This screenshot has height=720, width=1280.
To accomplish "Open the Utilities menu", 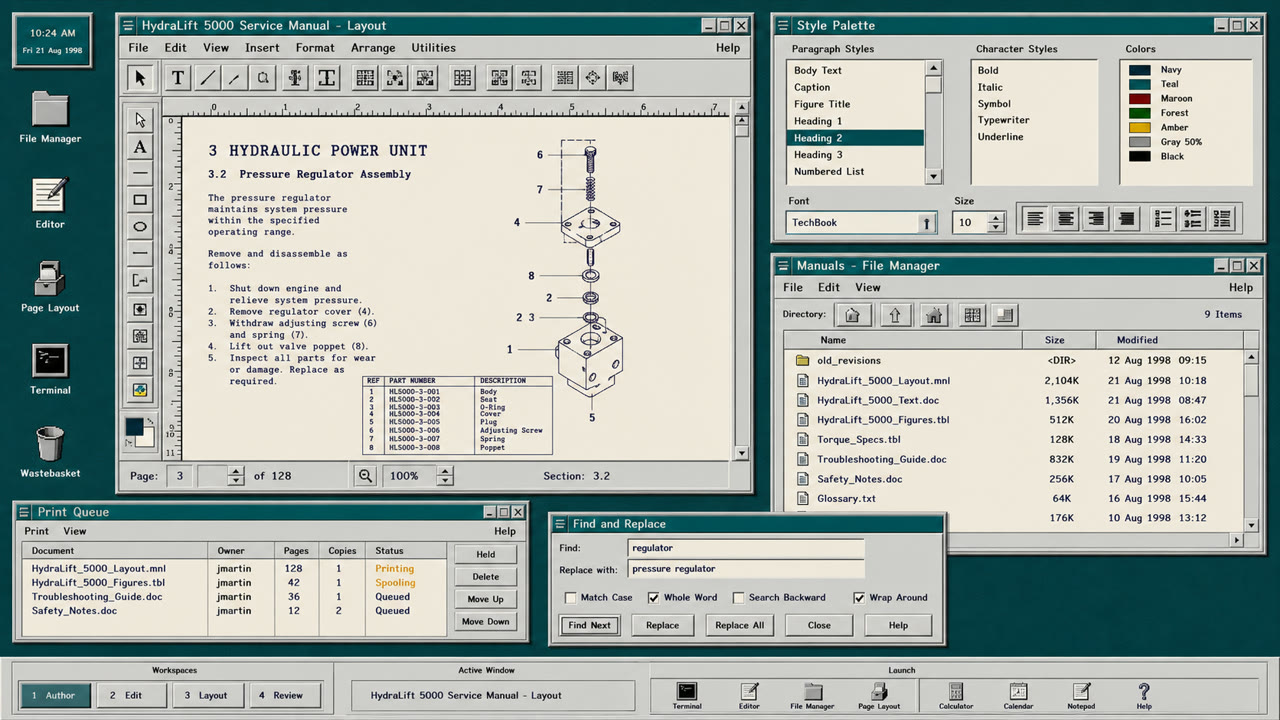I will coord(434,48).
